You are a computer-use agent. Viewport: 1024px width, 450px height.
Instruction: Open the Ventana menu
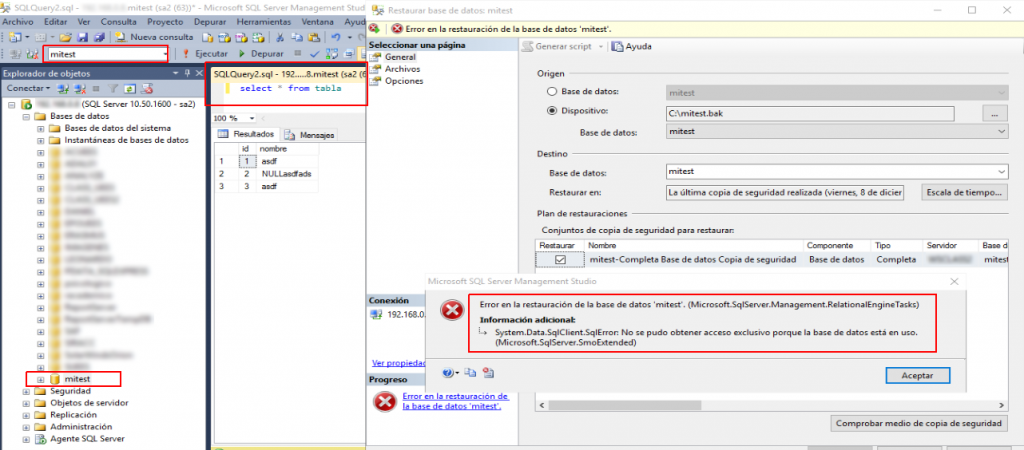tap(318, 22)
